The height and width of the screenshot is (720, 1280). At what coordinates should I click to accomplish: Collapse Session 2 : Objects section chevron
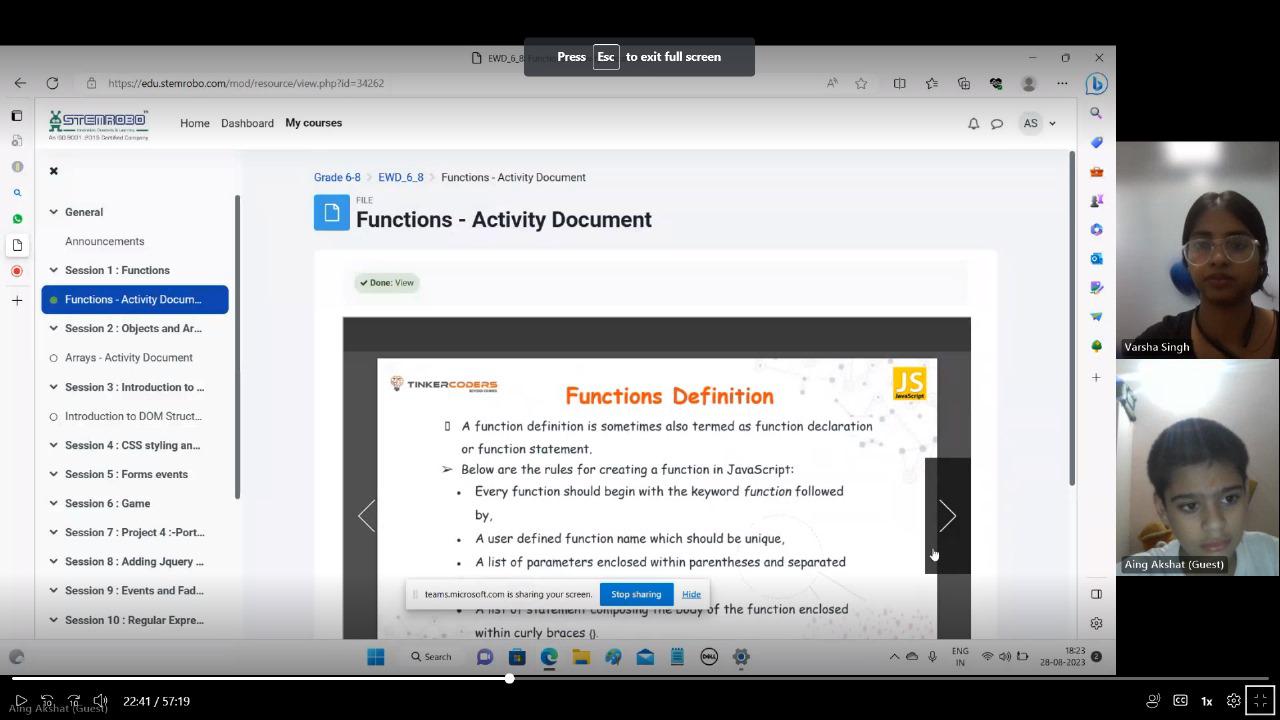click(54, 328)
